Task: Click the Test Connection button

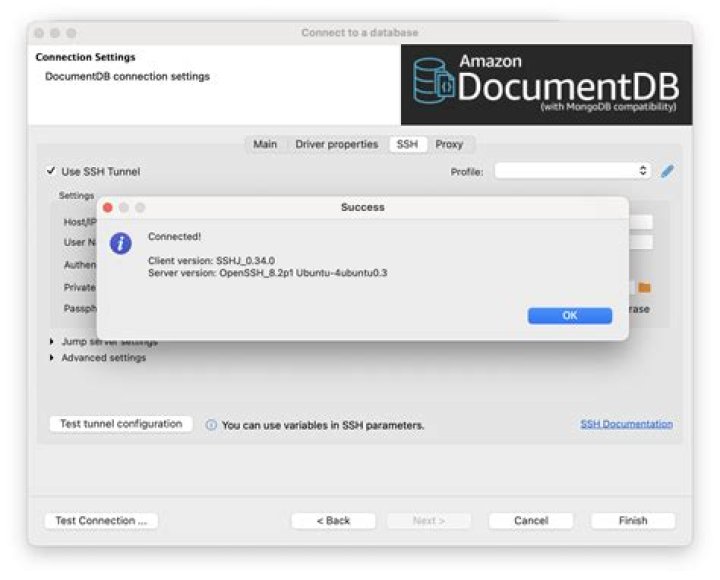Action: pyautogui.click(x=101, y=520)
